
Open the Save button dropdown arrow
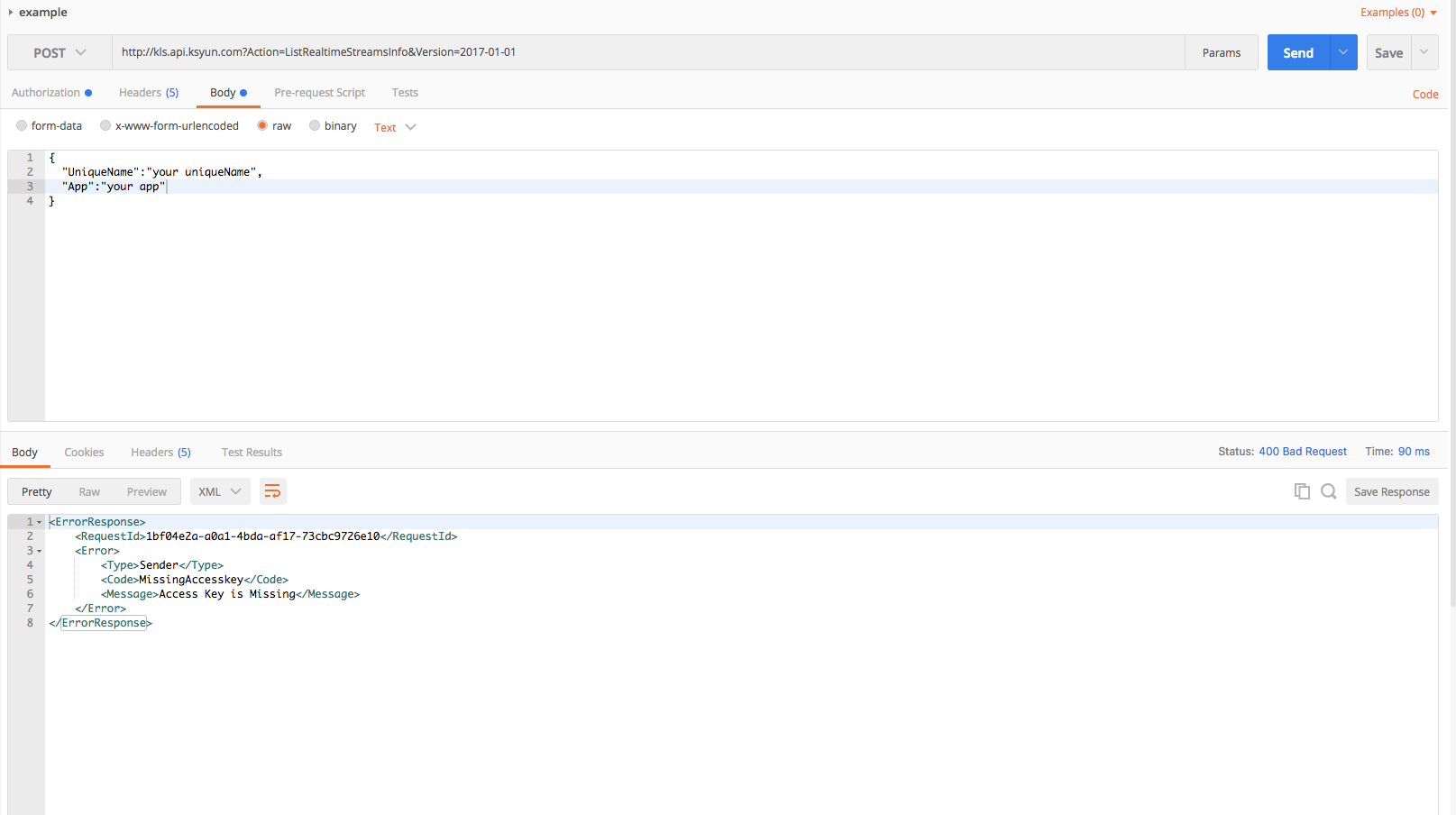click(1424, 52)
